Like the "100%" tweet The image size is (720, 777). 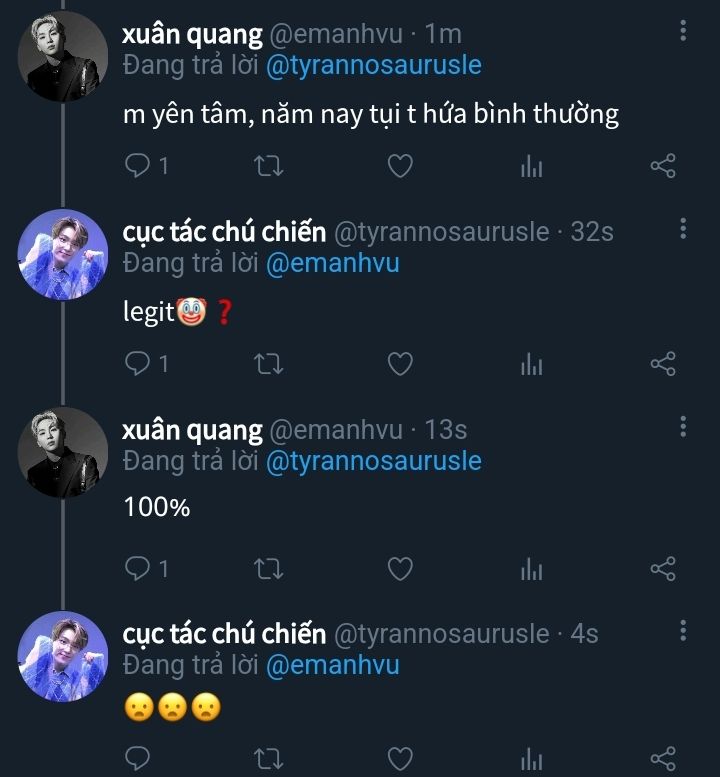pos(400,569)
